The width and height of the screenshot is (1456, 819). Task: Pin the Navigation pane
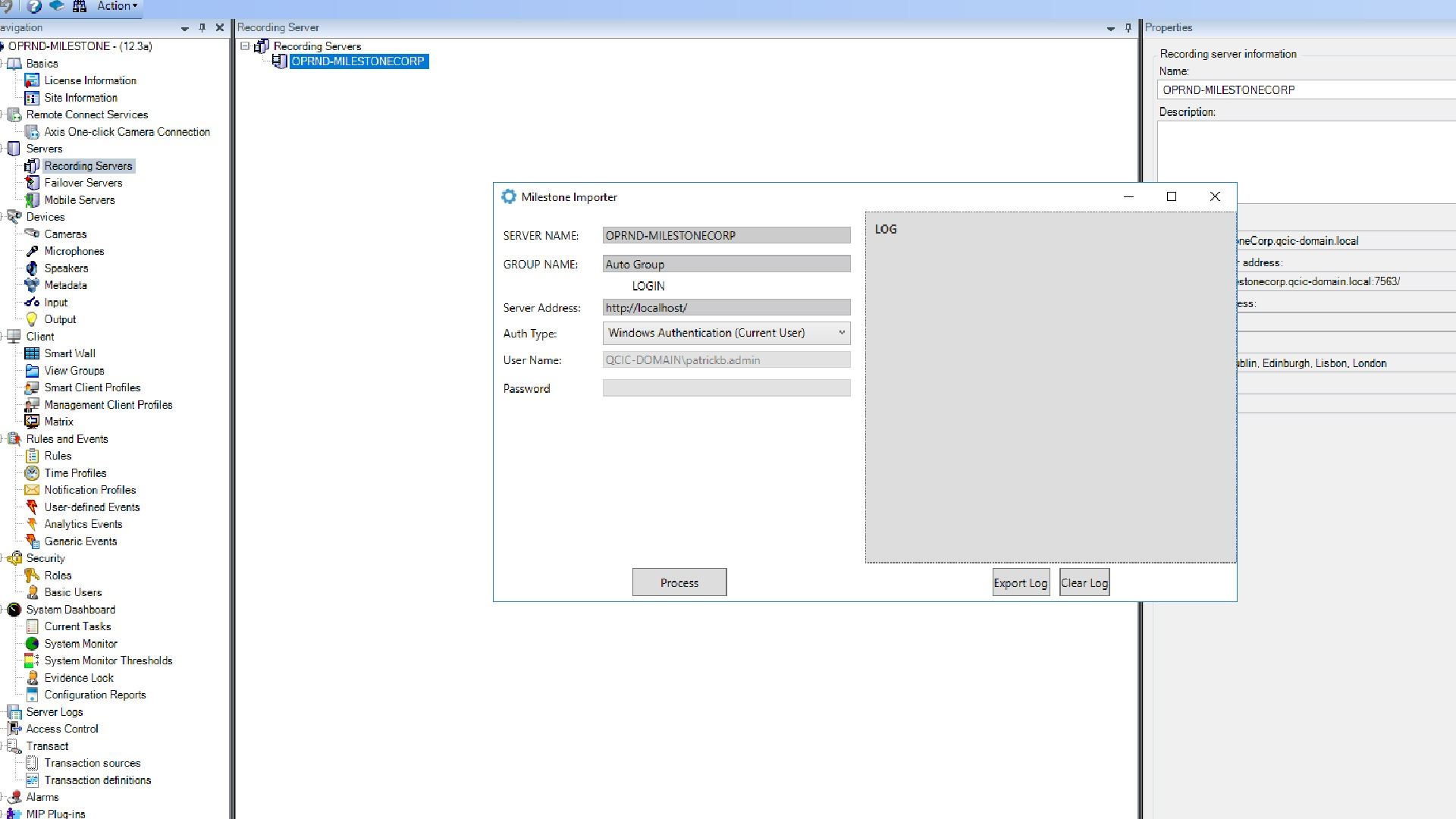pyautogui.click(x=202, y=27)
